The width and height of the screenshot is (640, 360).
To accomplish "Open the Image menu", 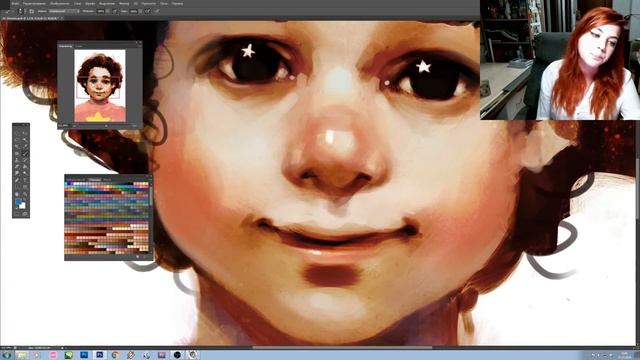I will (x=60, y=4).
